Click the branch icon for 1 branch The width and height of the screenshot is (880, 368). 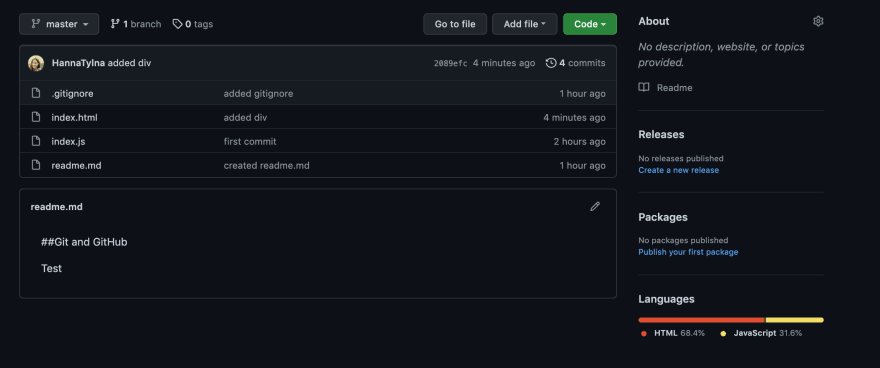coord(115,24)
